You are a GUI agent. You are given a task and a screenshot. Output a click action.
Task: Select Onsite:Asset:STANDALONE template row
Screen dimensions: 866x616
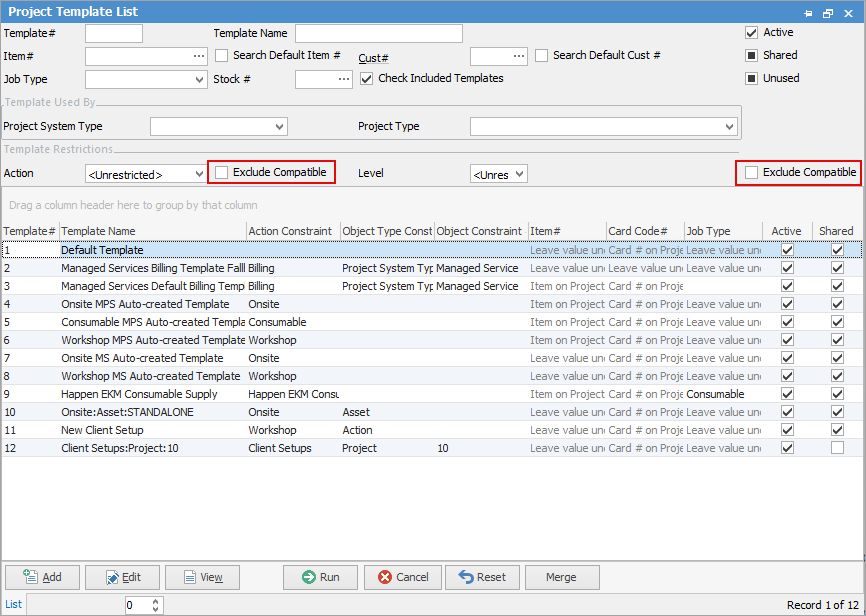tap(431, 412)
